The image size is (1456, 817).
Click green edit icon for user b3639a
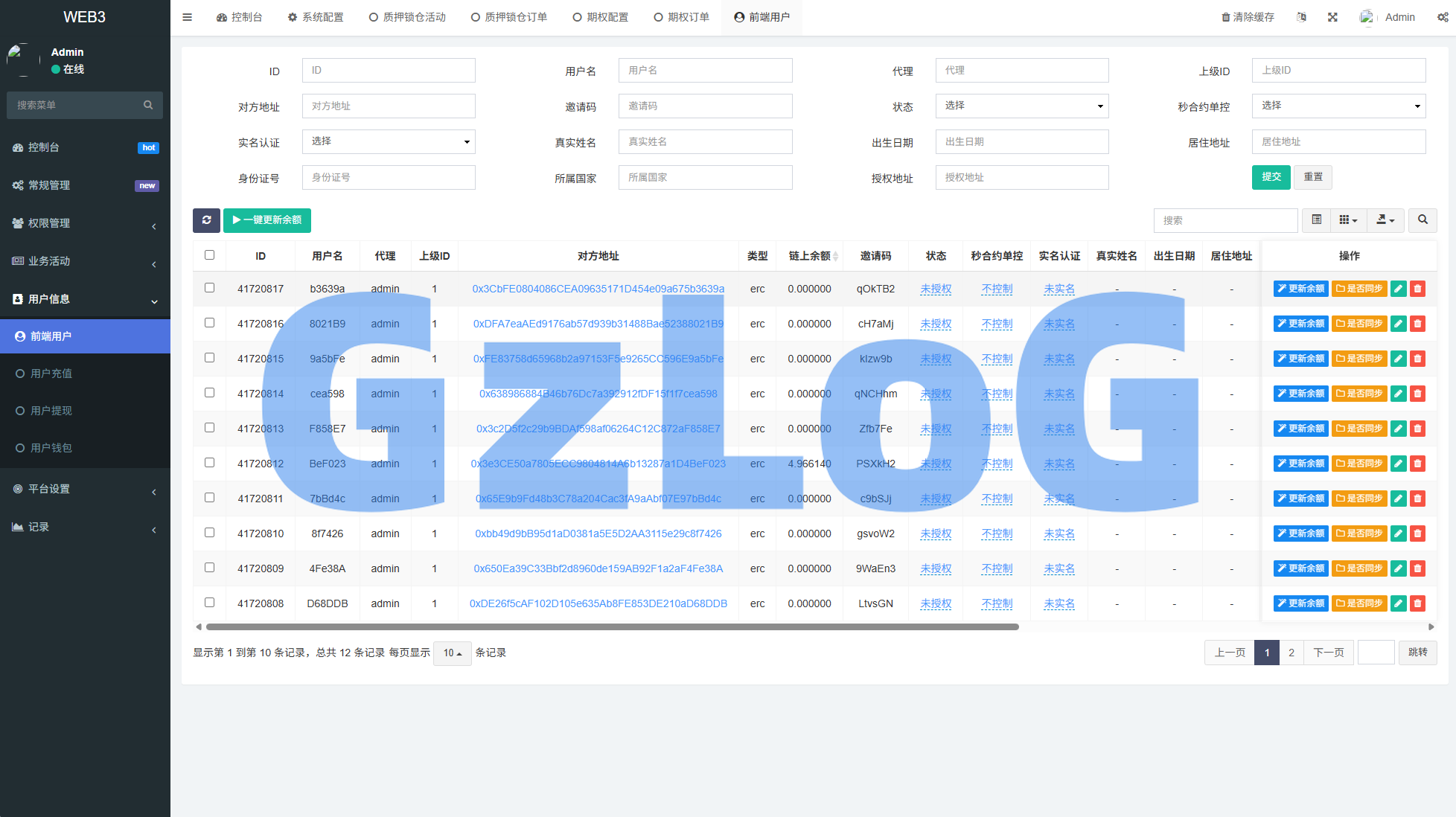click(1399, 289)
